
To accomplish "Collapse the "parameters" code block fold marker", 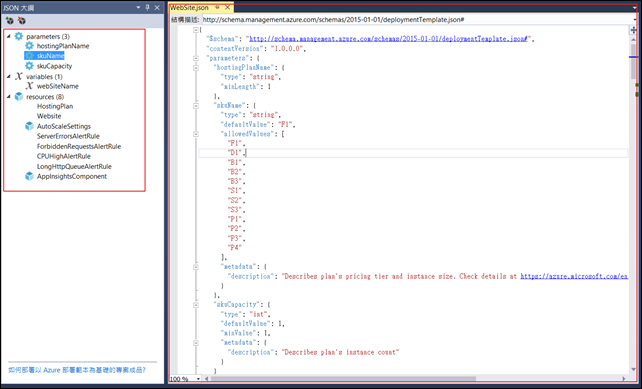I will [x=196, y=58].
